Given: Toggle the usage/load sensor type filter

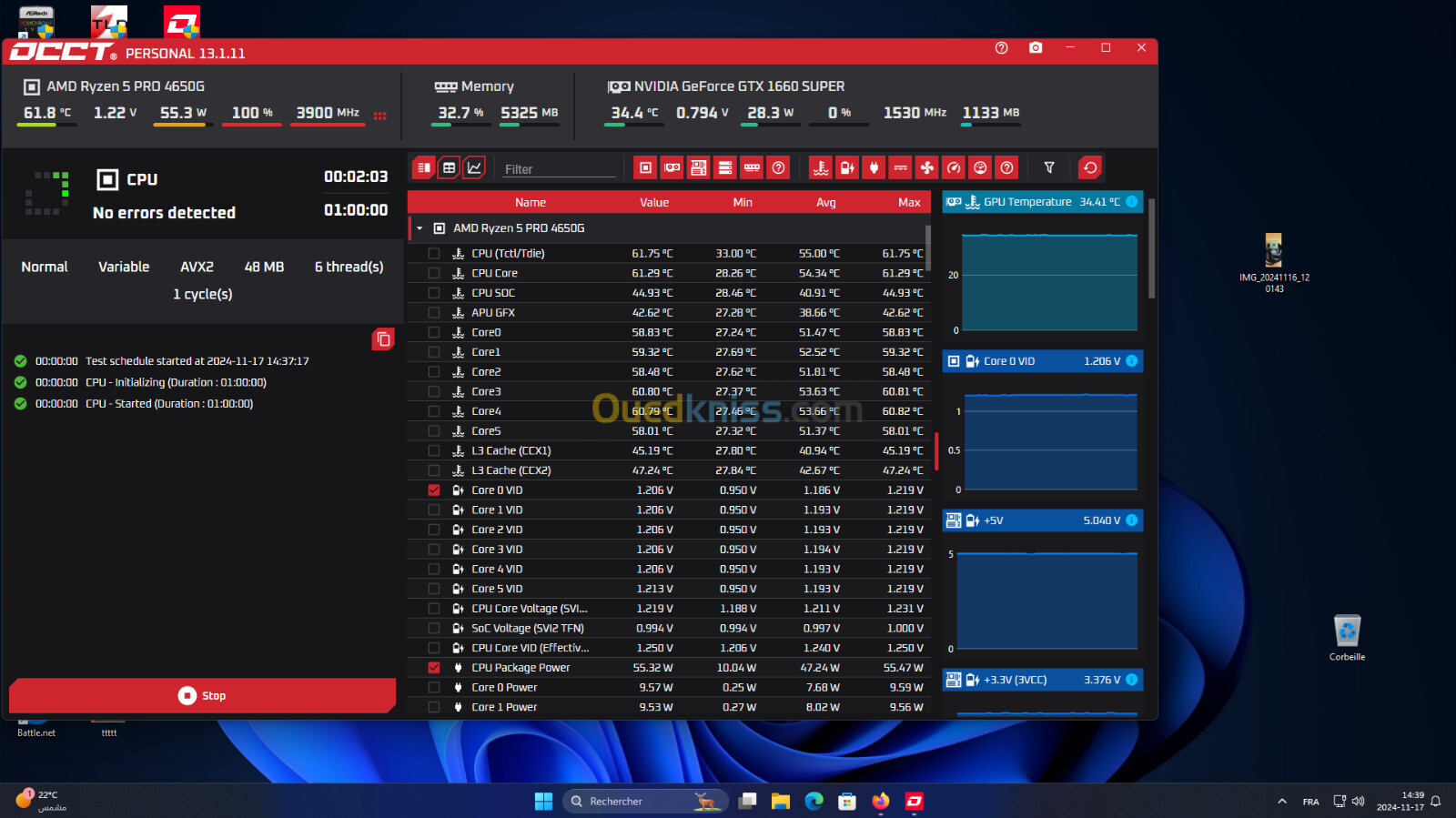Looking at the screenshot, I should point(980,167).
